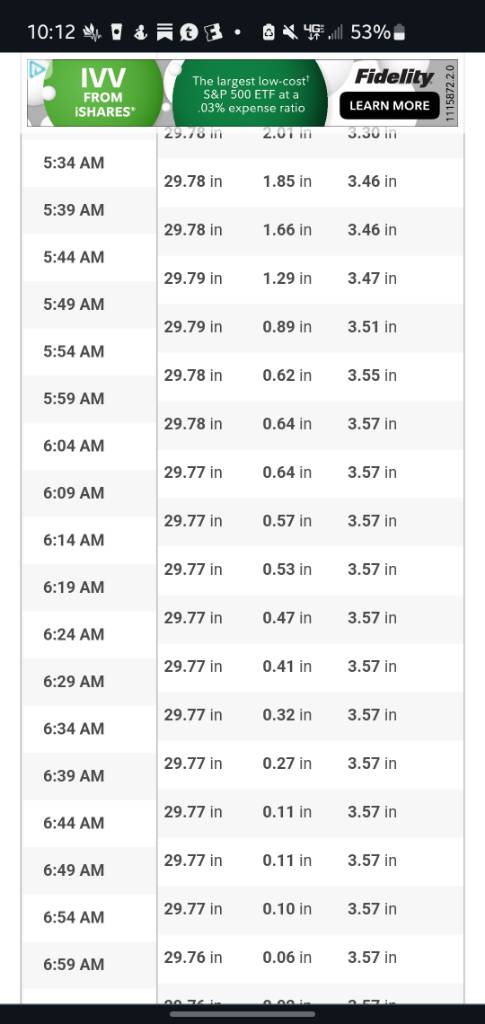The image size is (485, 1024).
Task: Tap the 3.51 in accumulation value
Action: click(372, 327)
